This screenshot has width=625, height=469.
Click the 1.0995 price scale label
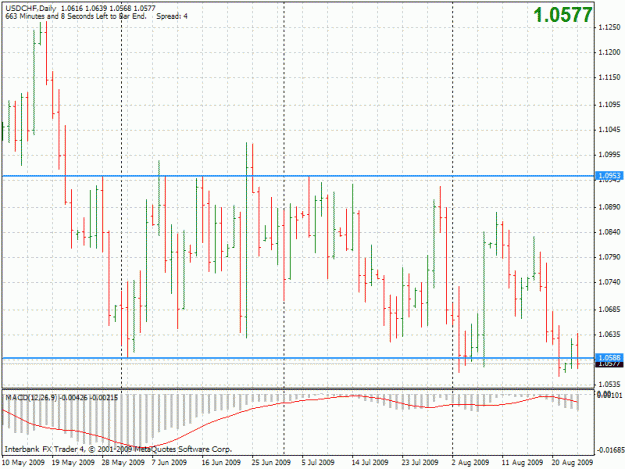point(609,155)
